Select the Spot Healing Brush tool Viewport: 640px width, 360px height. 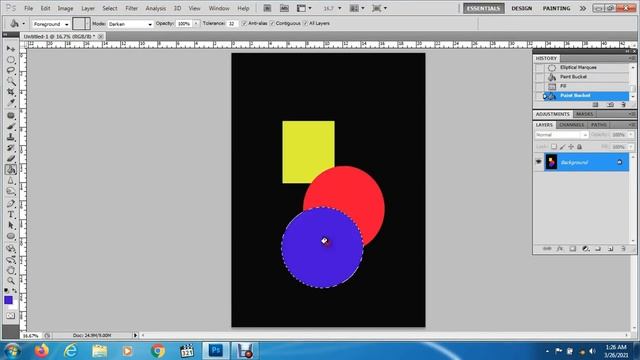[11, 116]
